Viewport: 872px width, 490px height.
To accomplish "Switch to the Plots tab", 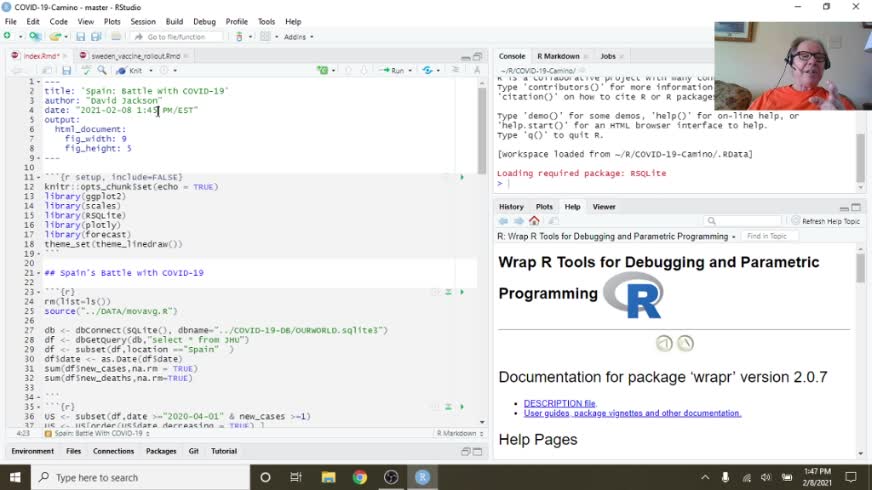I will 544,207.
